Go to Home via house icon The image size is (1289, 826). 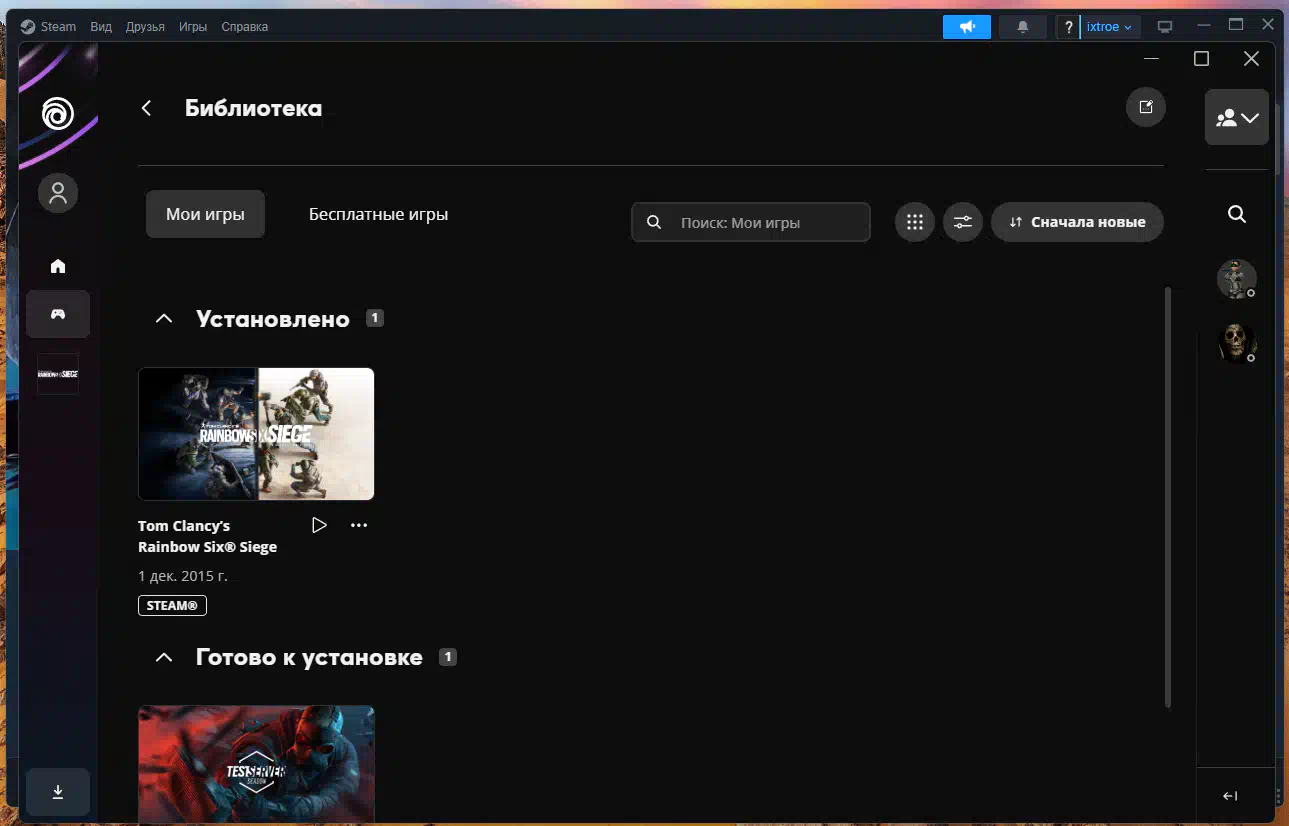[x=58, y=266]
